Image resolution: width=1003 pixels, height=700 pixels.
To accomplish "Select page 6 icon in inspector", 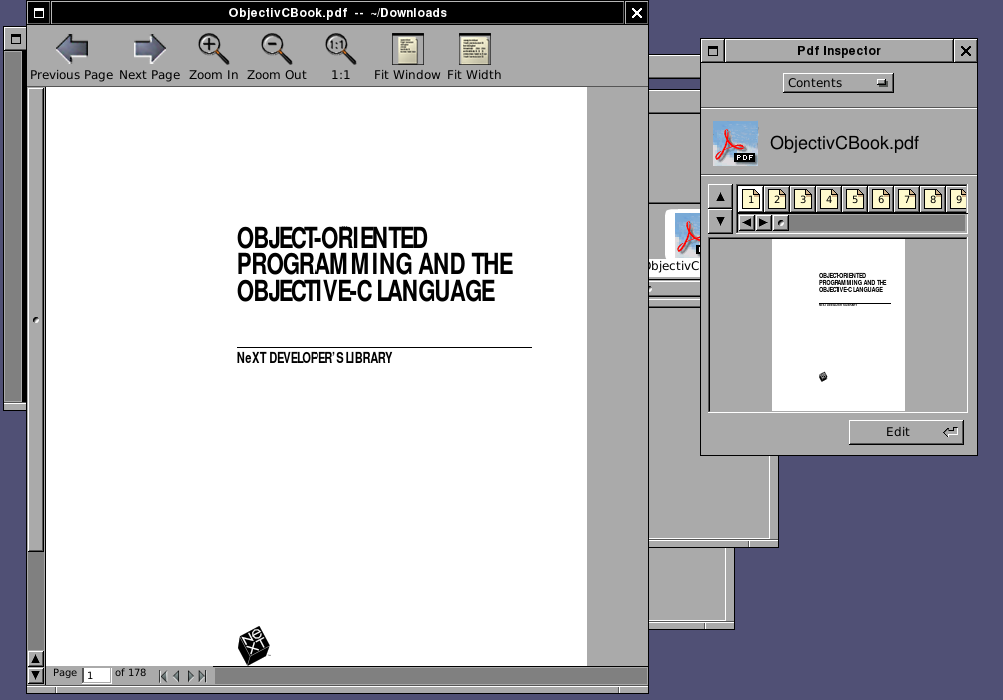I will click(x=881, y=199).
